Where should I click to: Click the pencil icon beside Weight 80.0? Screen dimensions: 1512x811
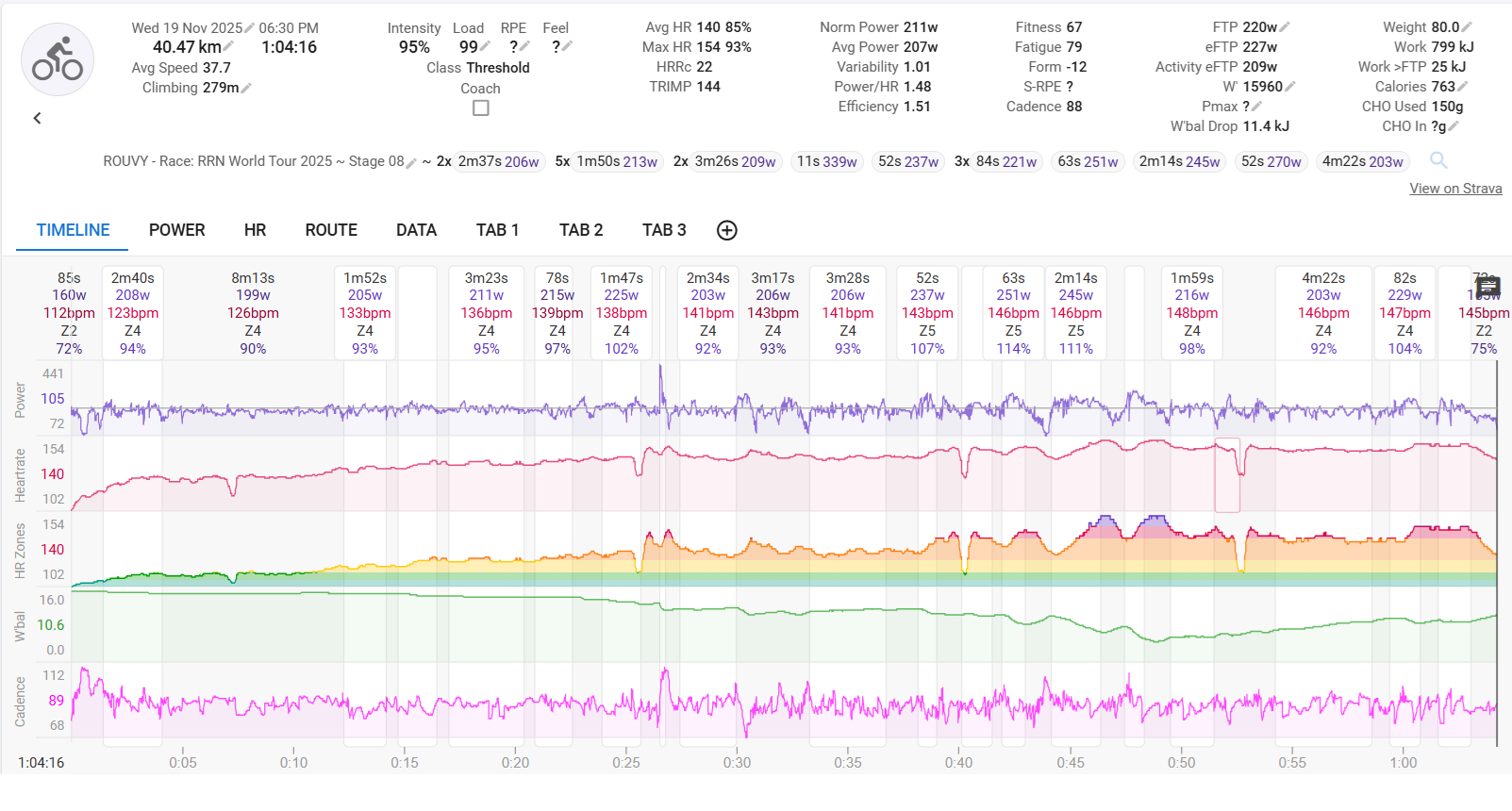pyautogui.click(x=1466, y=27)
